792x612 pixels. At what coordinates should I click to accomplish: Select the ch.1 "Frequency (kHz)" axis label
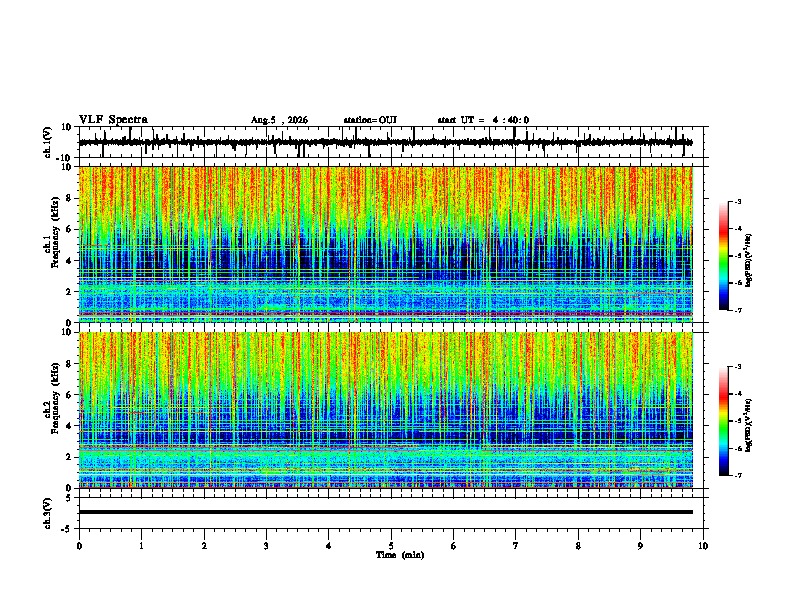(x=55, y=232)
